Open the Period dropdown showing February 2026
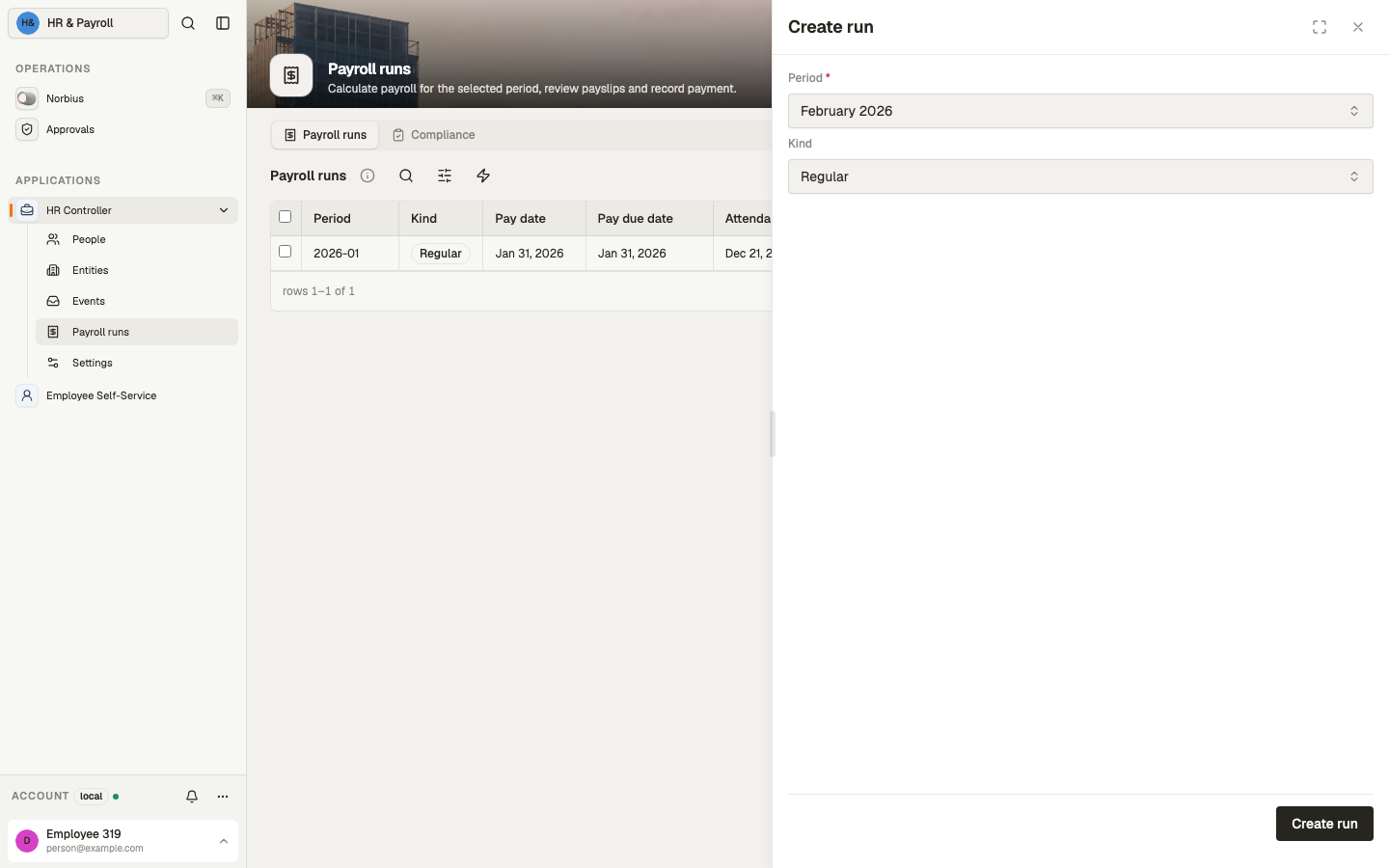Viewport: 1389px width, 868px height. [1080, 111]
